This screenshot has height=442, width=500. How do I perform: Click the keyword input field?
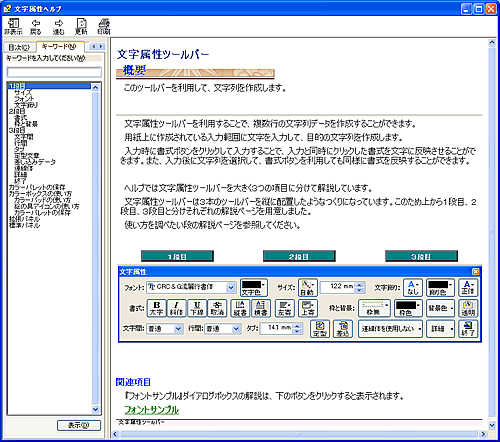click(x=54, y=72)
